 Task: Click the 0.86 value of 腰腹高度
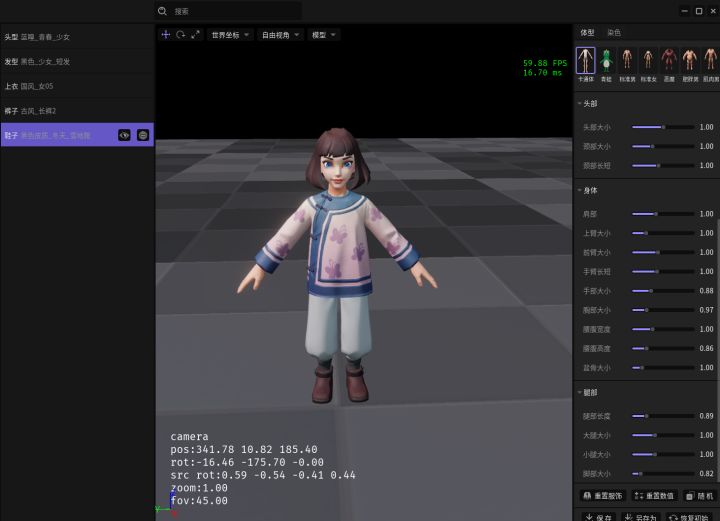coord(706,348)
